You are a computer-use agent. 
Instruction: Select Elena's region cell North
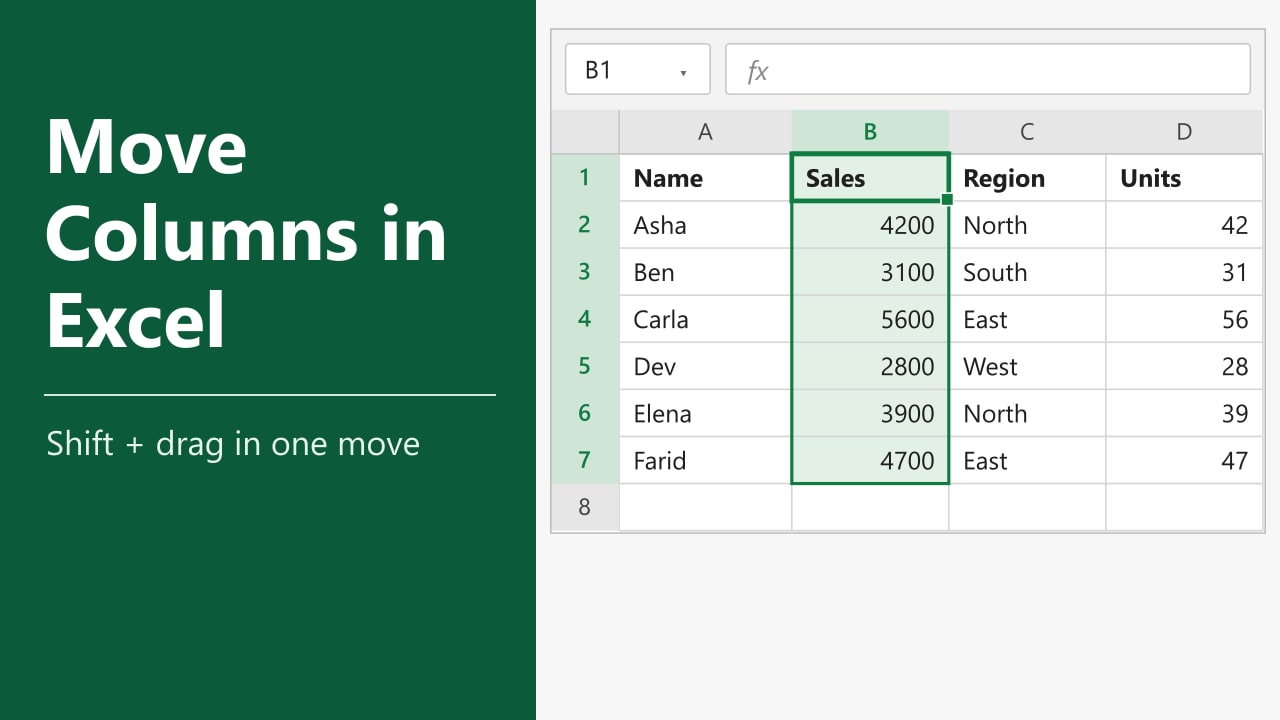click(x=1027, y=413)
